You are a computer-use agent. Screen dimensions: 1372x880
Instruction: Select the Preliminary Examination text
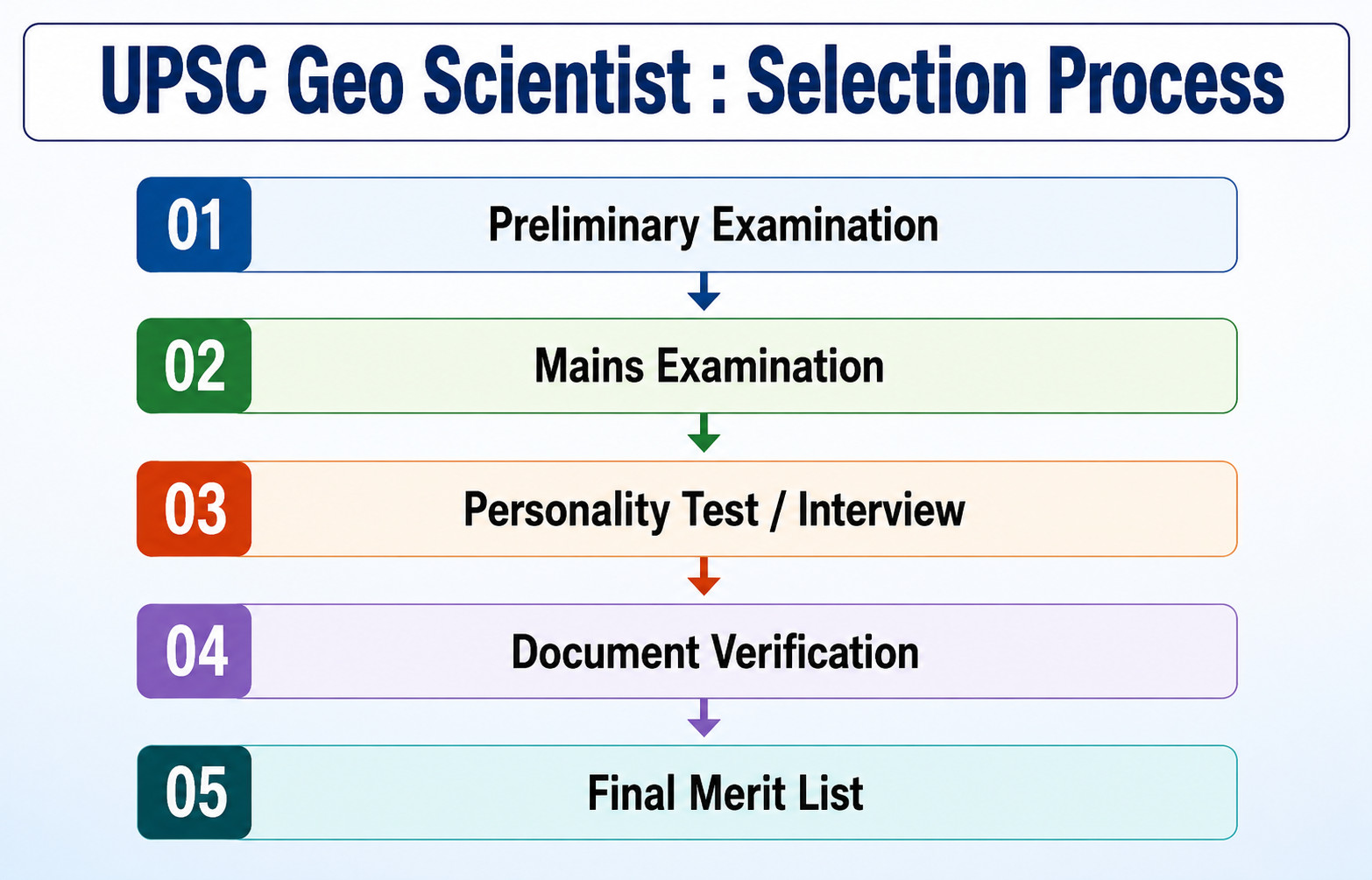coord(713,226)
